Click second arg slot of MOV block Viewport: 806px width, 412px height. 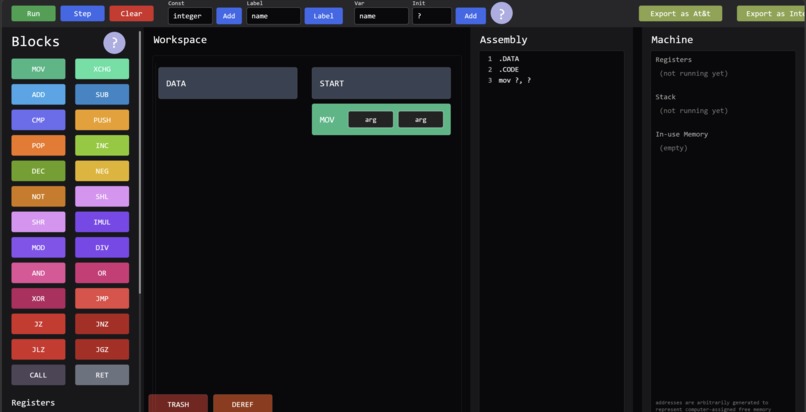420,120
